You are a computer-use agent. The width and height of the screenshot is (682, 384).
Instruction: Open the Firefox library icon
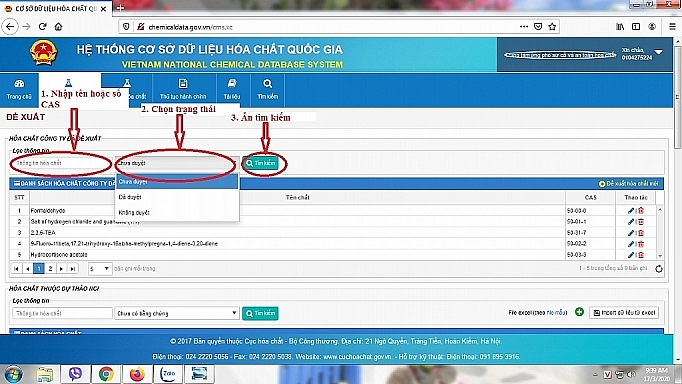click(620, 27)
